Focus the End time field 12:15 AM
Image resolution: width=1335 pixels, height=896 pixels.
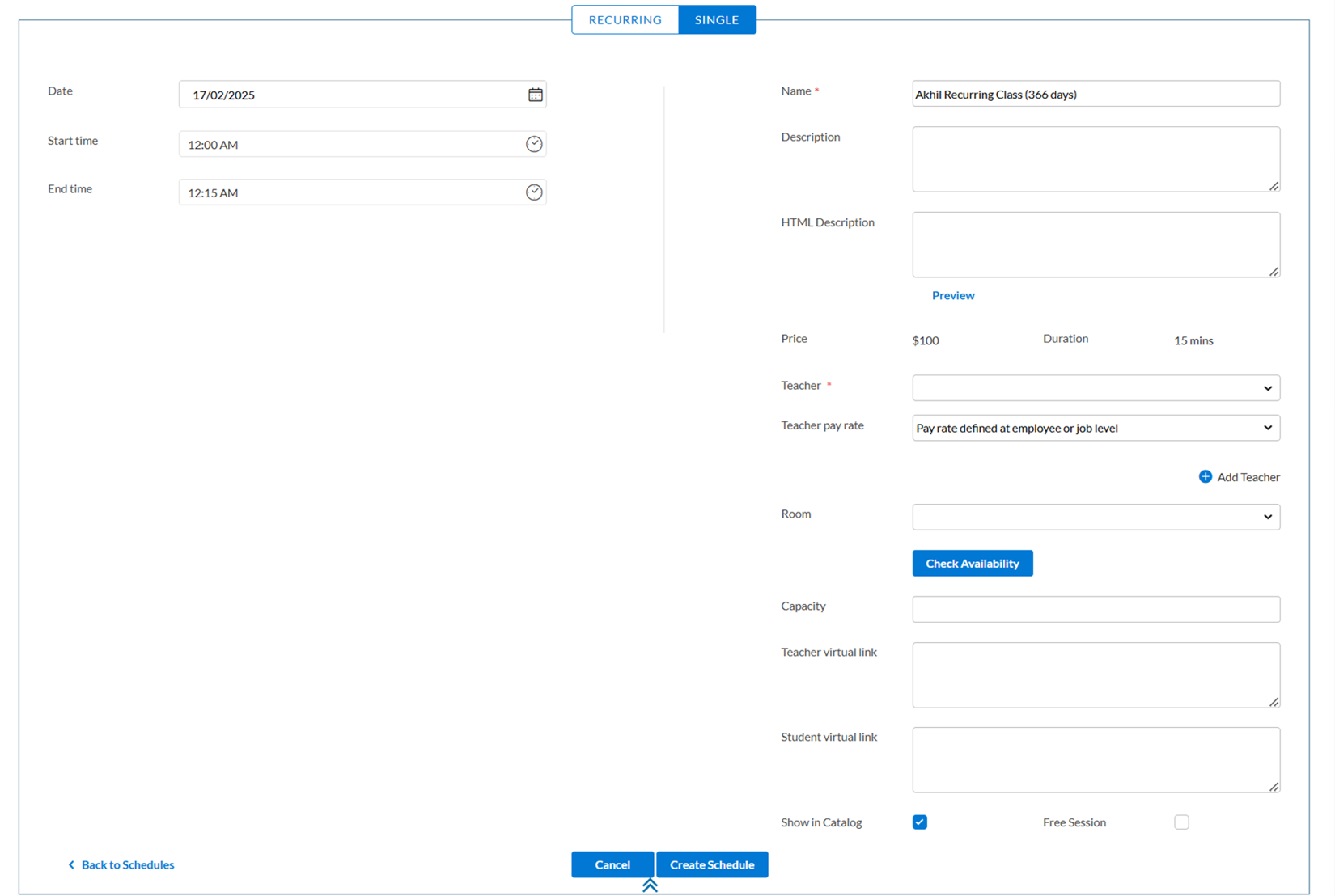tap(362, 192)
